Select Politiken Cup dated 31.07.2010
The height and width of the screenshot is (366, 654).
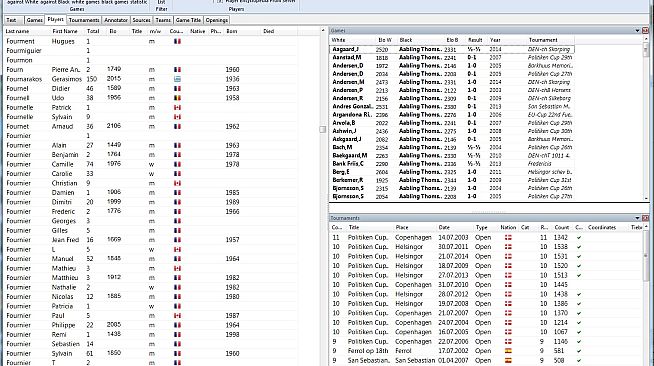tap(486, 285)
